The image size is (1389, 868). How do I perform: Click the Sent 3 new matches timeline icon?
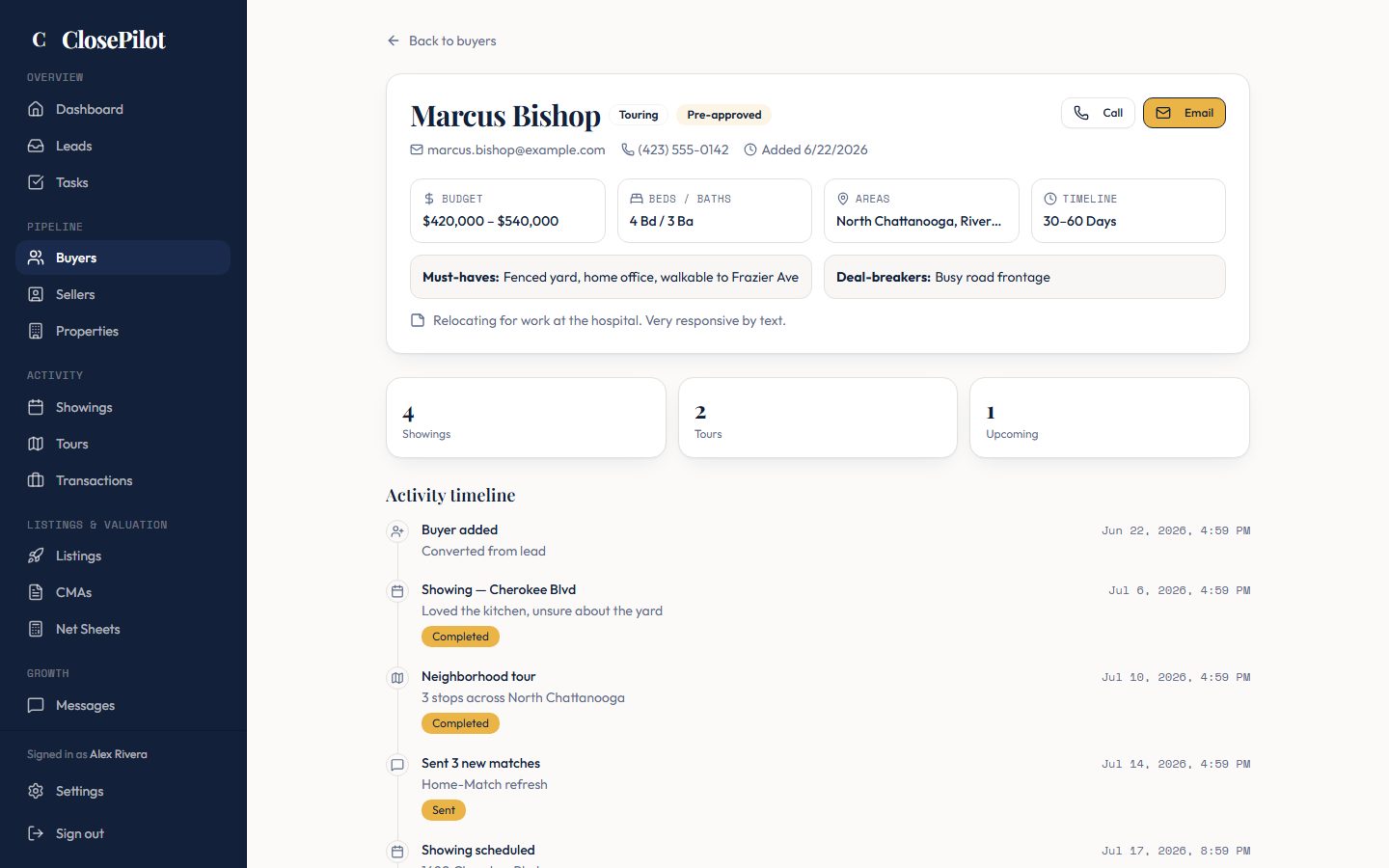click(397, 765)
